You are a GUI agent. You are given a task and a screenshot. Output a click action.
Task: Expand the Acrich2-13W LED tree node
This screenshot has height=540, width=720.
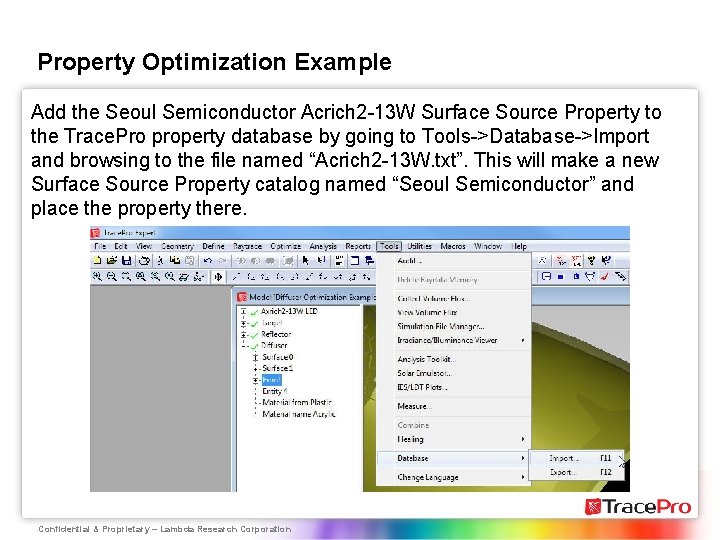(244, 311)
